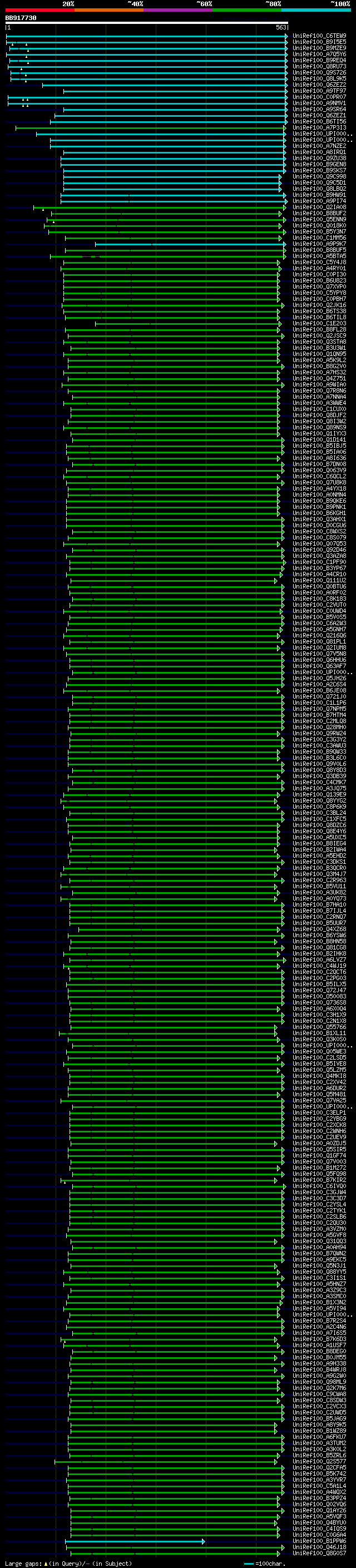This screenshot has height=1568, width=356.
Task: Select hit label UniRef100_A7NZE2
Action: point(319,146)
